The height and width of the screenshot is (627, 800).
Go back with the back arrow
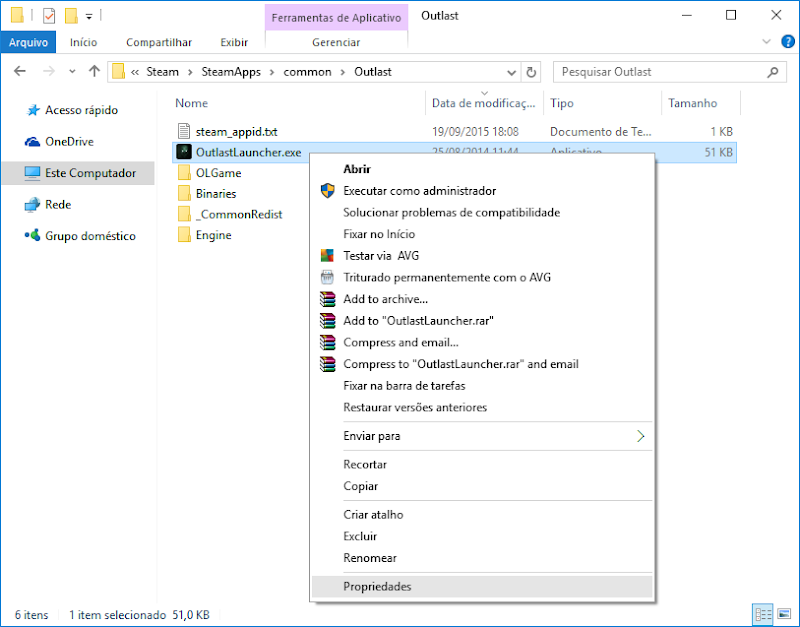pyautogui.click(x=20, y=71)
